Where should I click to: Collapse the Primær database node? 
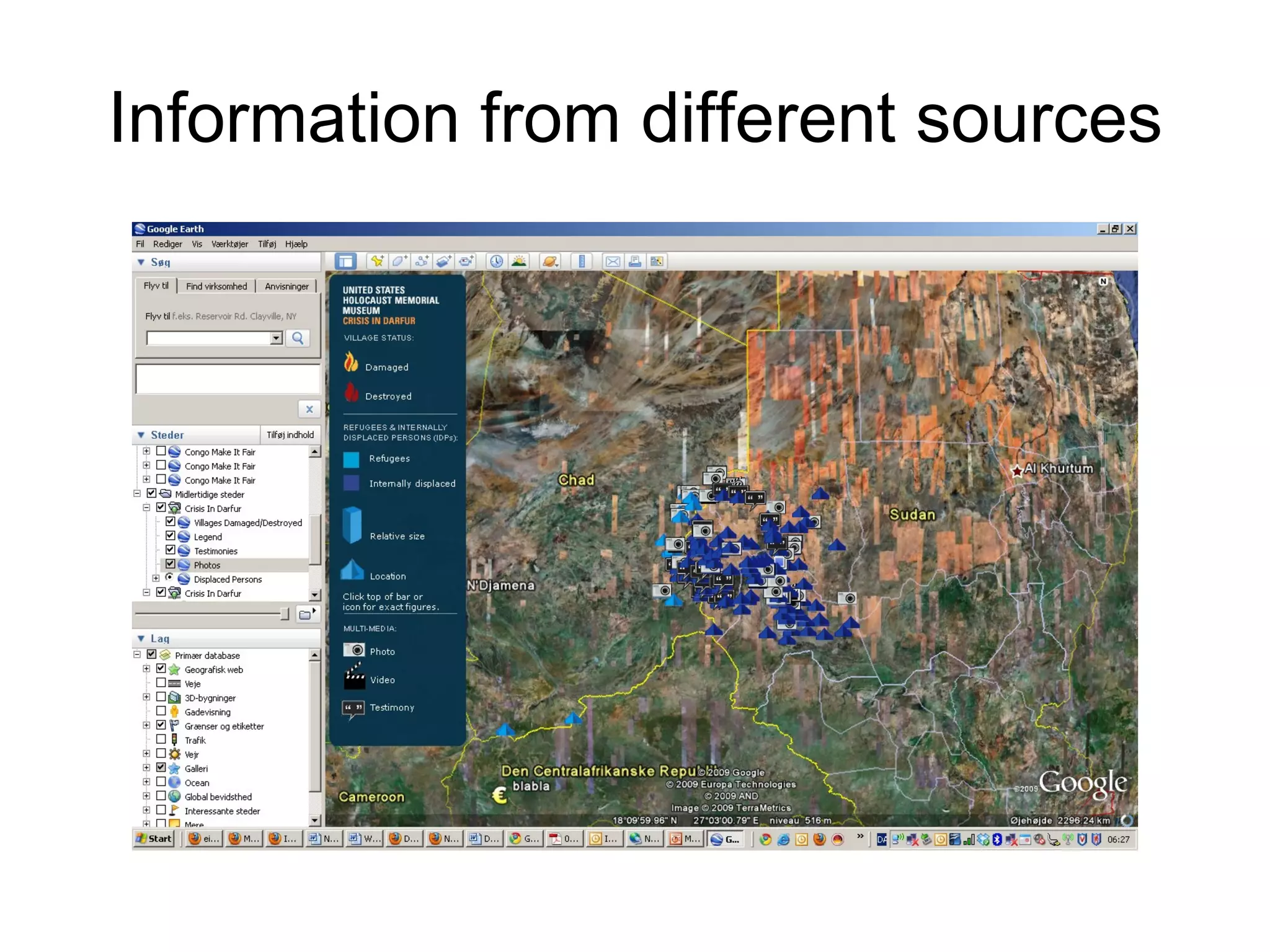point(137,655)
